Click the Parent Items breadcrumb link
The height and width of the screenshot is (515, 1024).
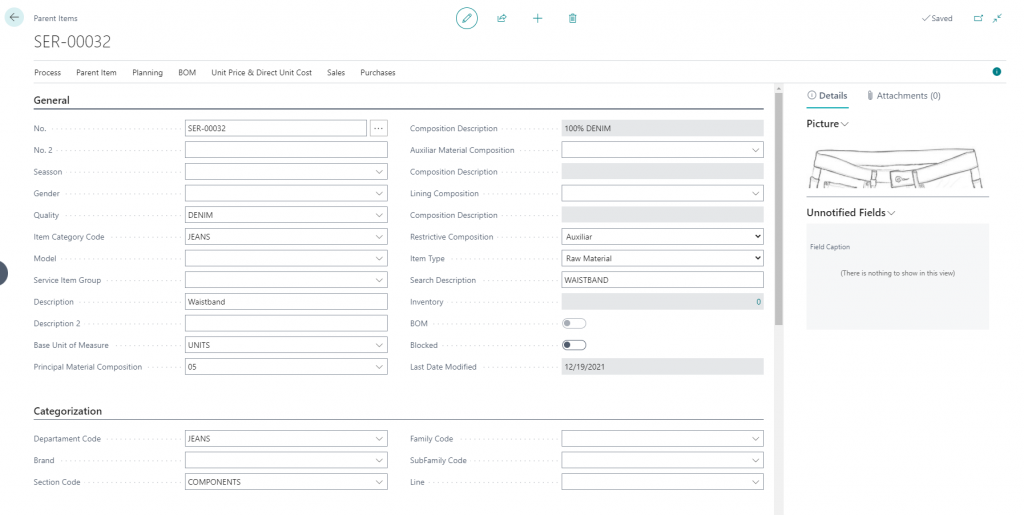click(x=56, y=18)
